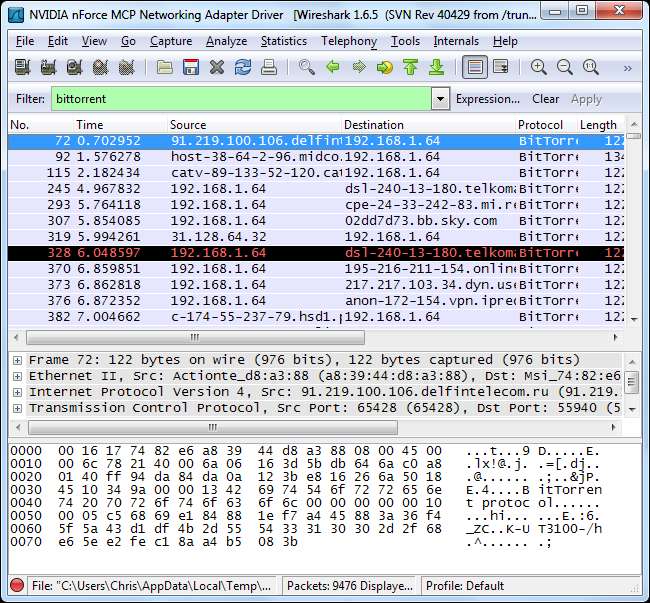Go to specific packet number icon
Viewport: 650px width, 603px height.
click(x=385, y=67)
